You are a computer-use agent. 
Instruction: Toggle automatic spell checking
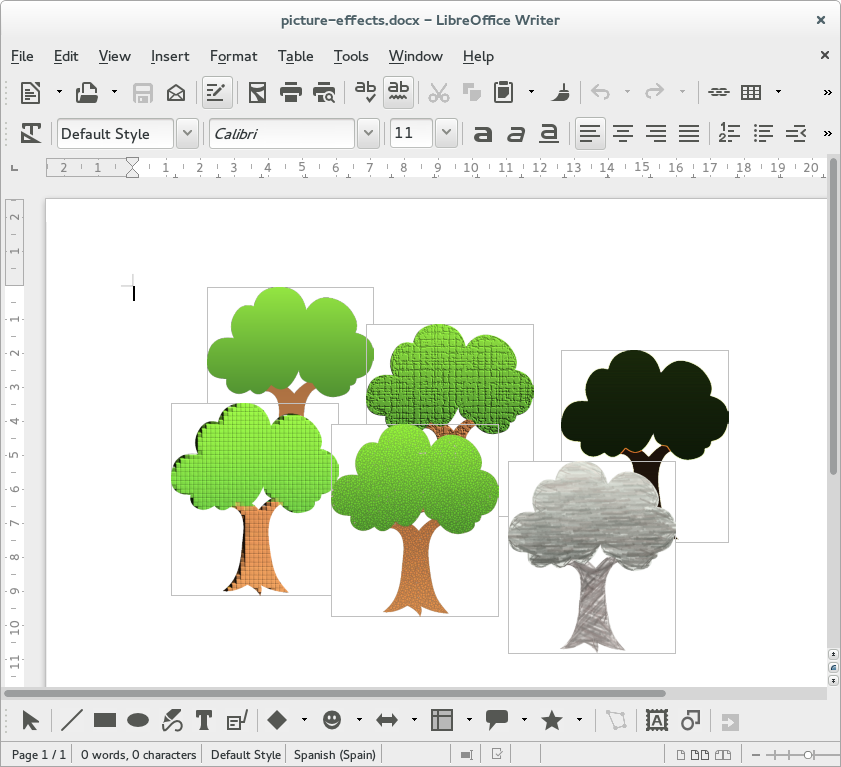point(399,93)
